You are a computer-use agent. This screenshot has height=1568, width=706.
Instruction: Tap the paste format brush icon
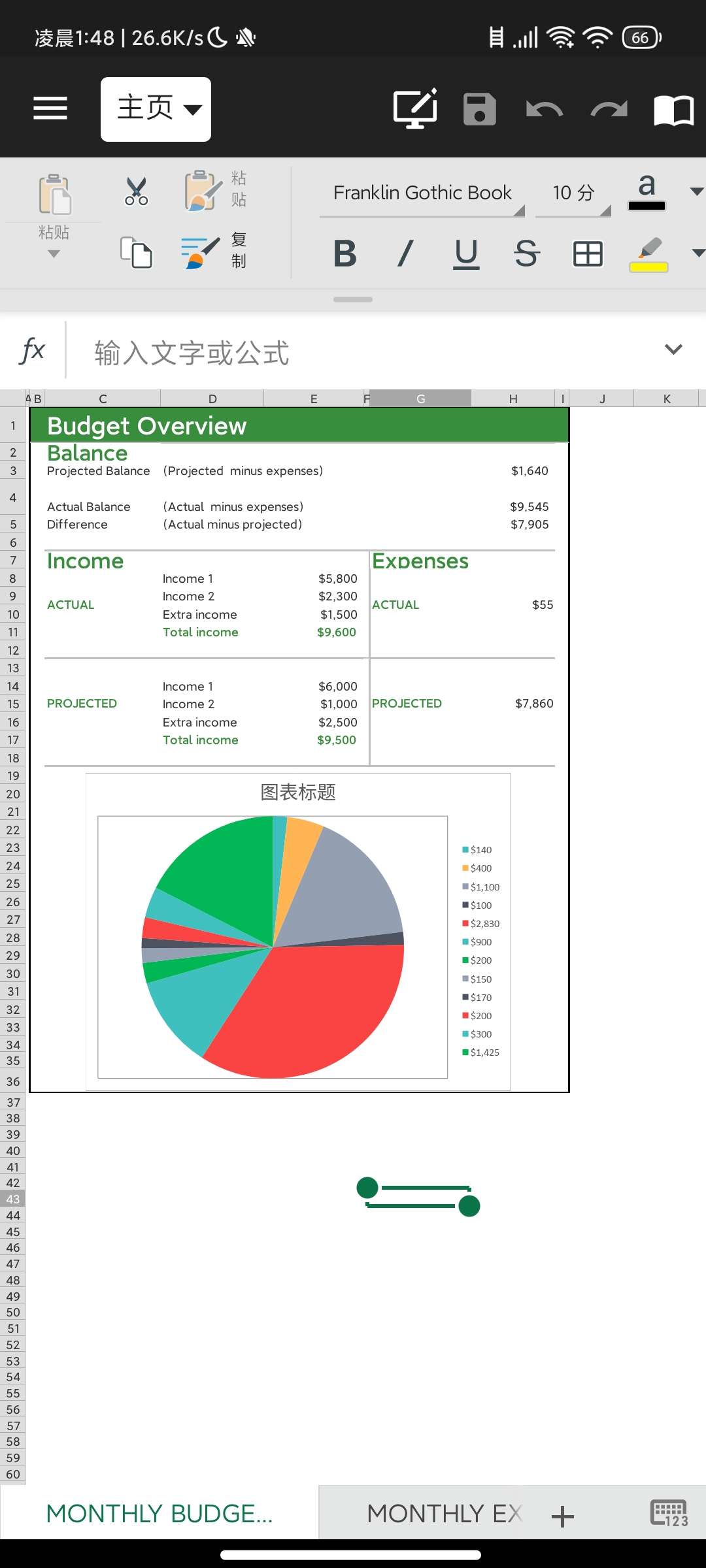tap(203, 191)
